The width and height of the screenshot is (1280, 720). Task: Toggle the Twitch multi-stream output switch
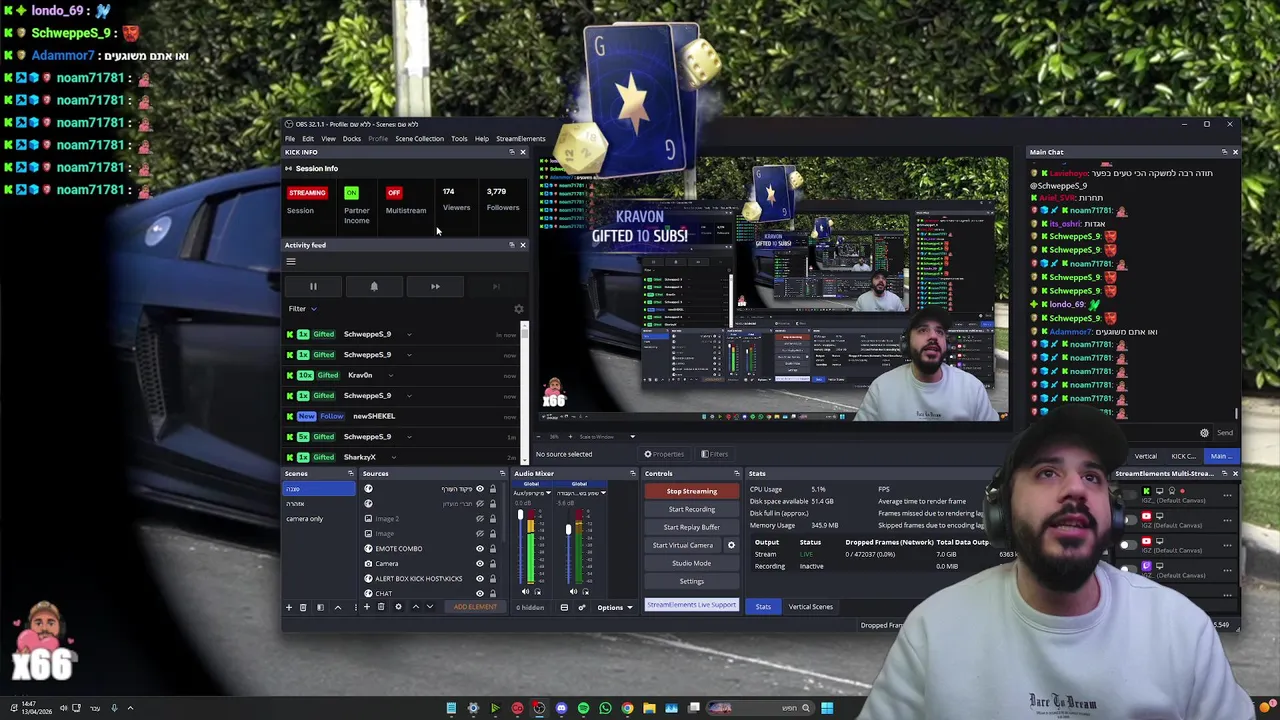[1128, 569]
